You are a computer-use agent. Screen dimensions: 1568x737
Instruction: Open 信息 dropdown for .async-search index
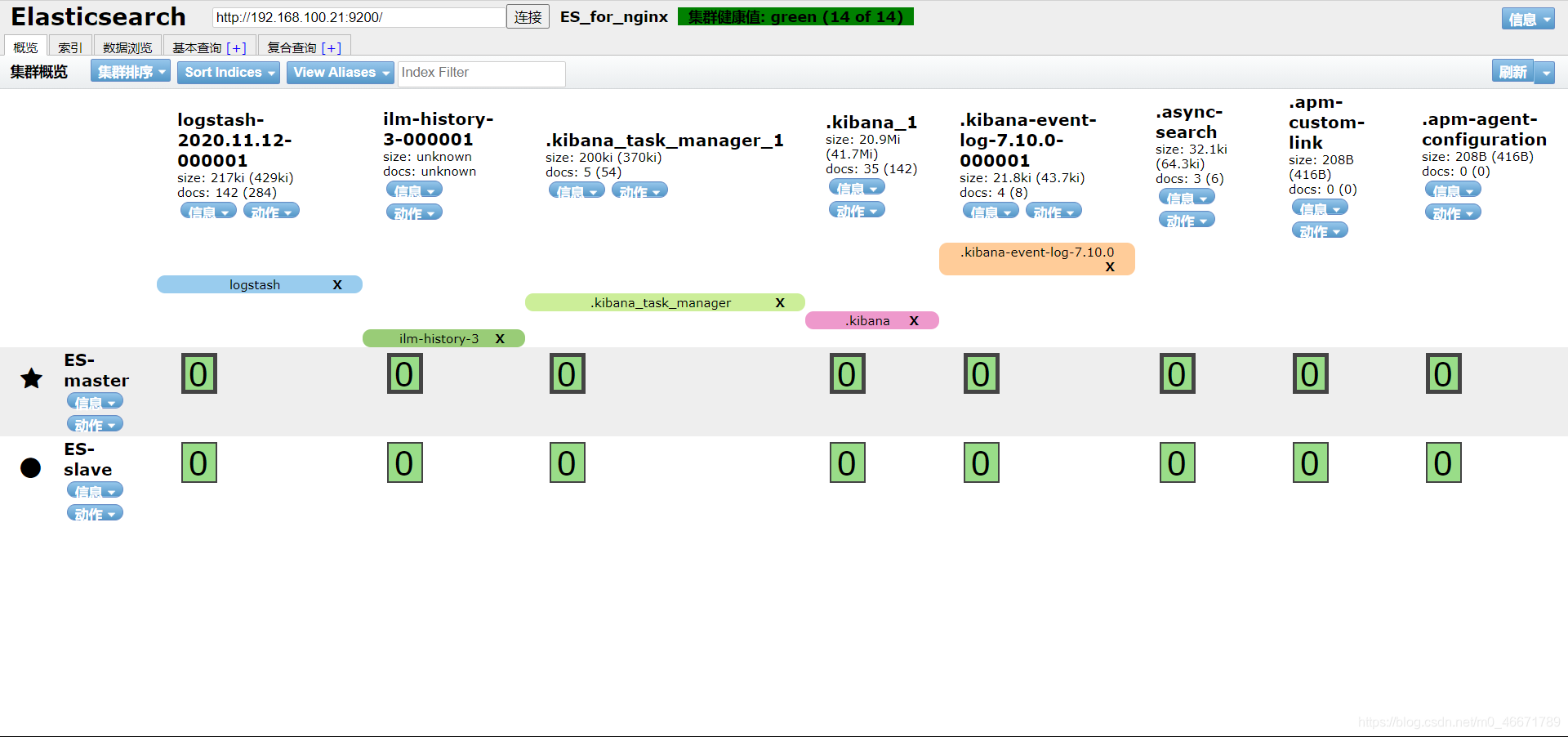click(1187, 197)
